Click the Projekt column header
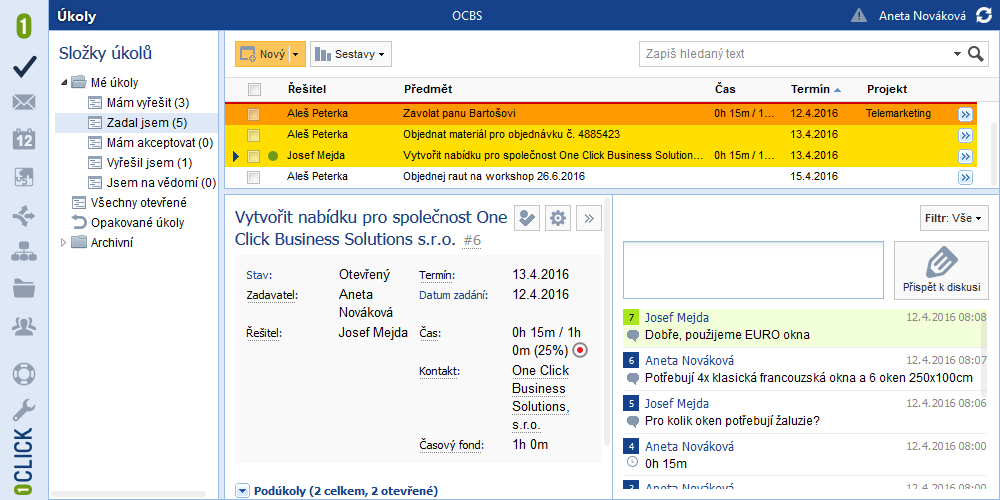The image size is (1000, 500). 886,89
